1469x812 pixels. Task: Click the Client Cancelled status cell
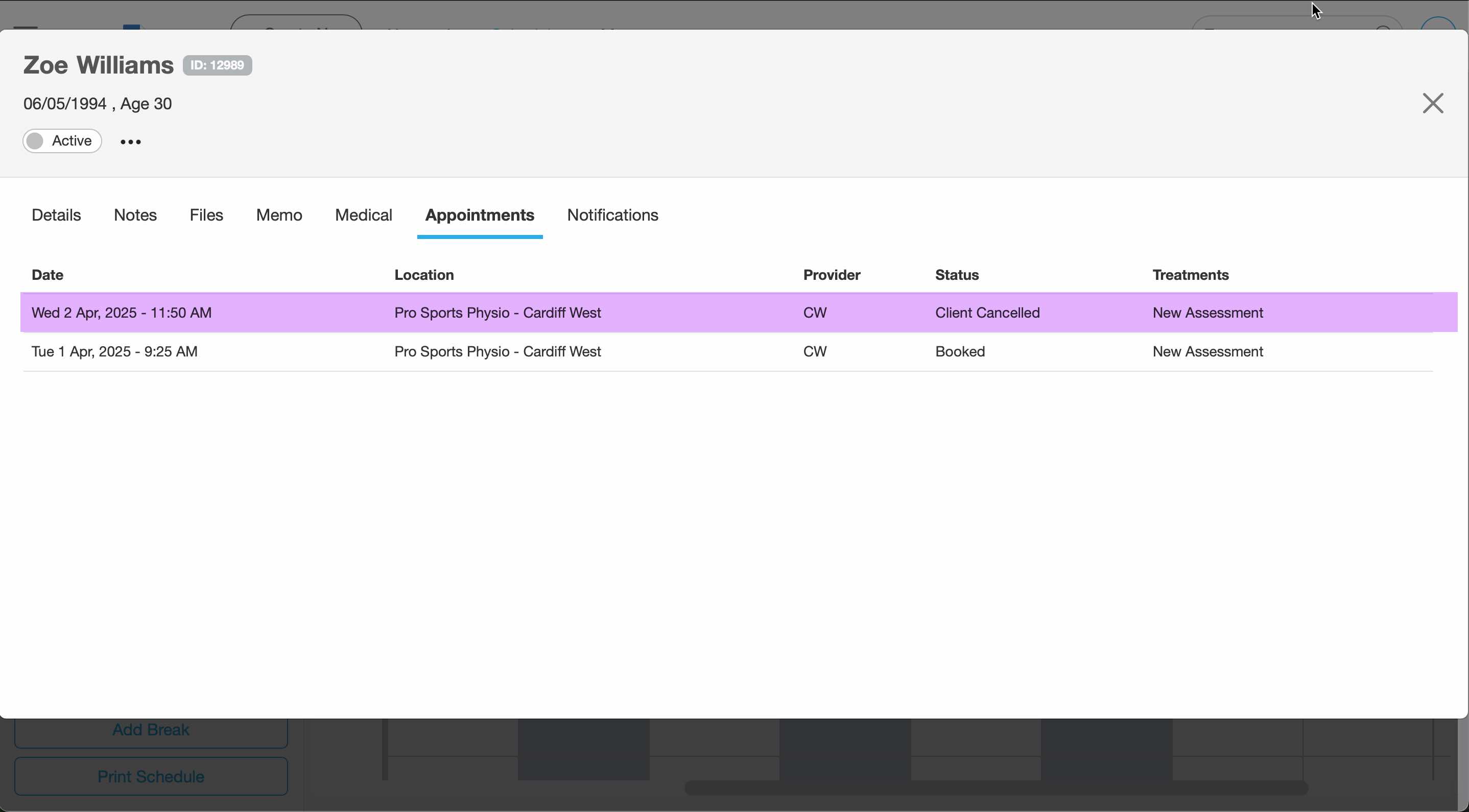pyautogui.click(x=987, y=313)
